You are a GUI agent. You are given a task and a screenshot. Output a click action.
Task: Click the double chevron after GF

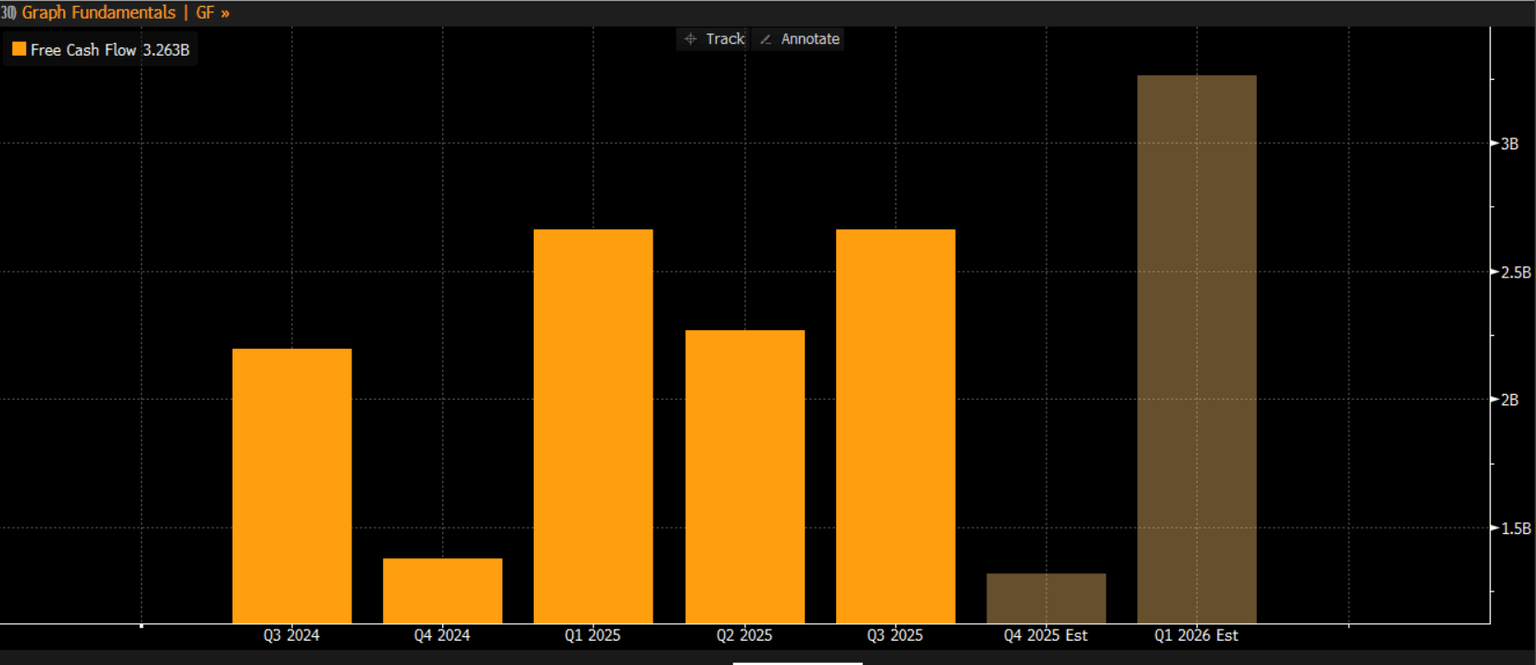tap(224, 13)
